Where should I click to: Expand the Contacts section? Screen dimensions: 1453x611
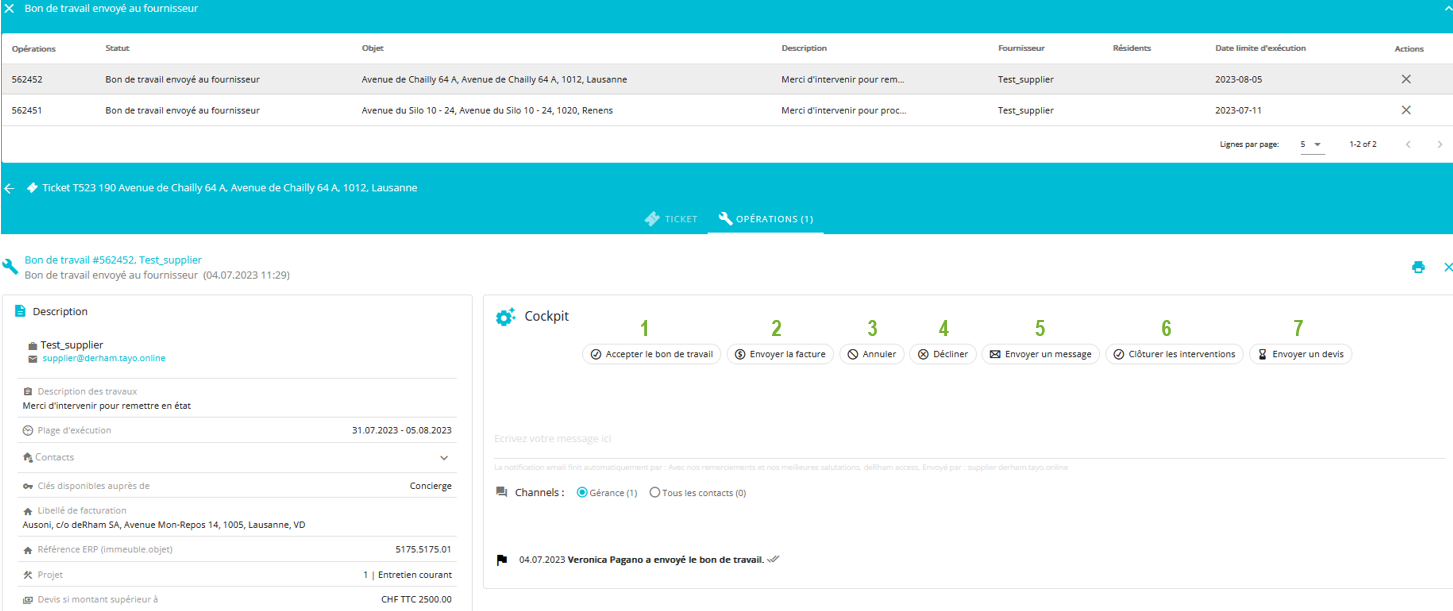coord(444,458)
